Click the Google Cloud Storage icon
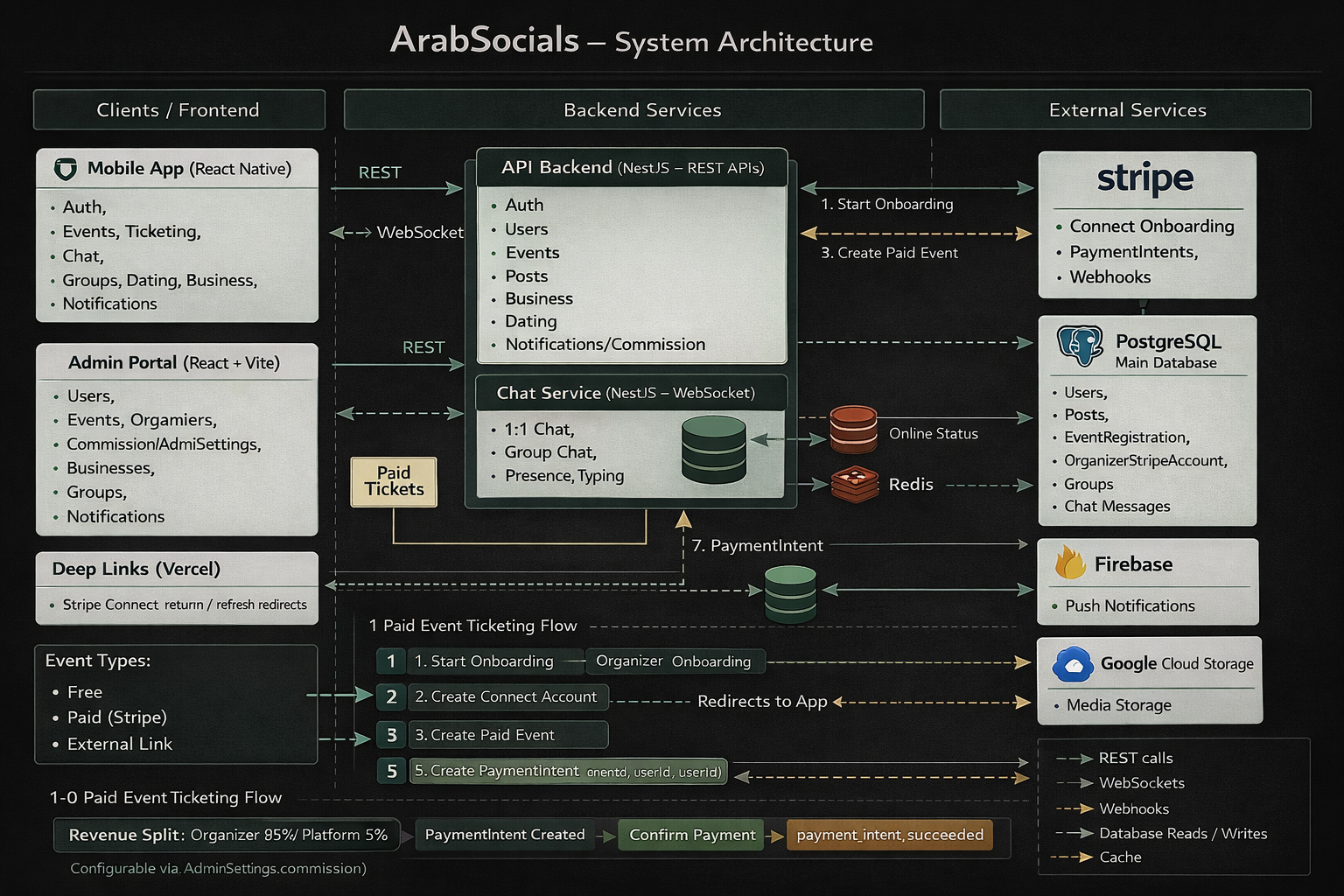This screenshot has height=896, width=1344. point(1073,664)
